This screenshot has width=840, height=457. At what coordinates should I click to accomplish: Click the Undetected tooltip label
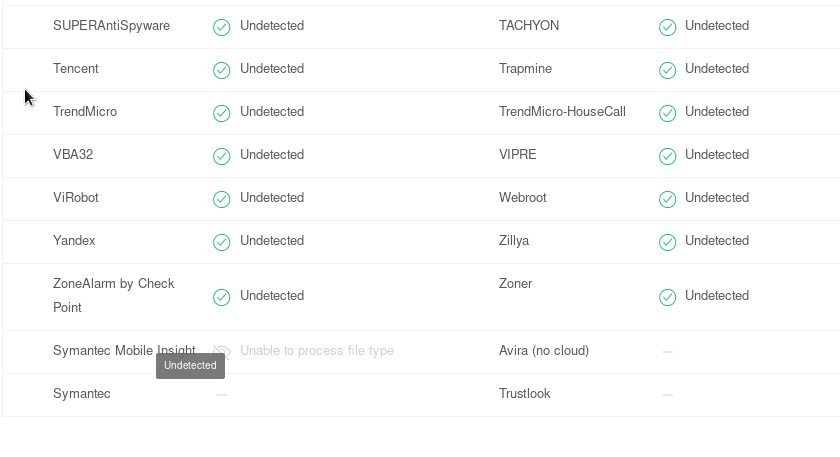(190, 365)
